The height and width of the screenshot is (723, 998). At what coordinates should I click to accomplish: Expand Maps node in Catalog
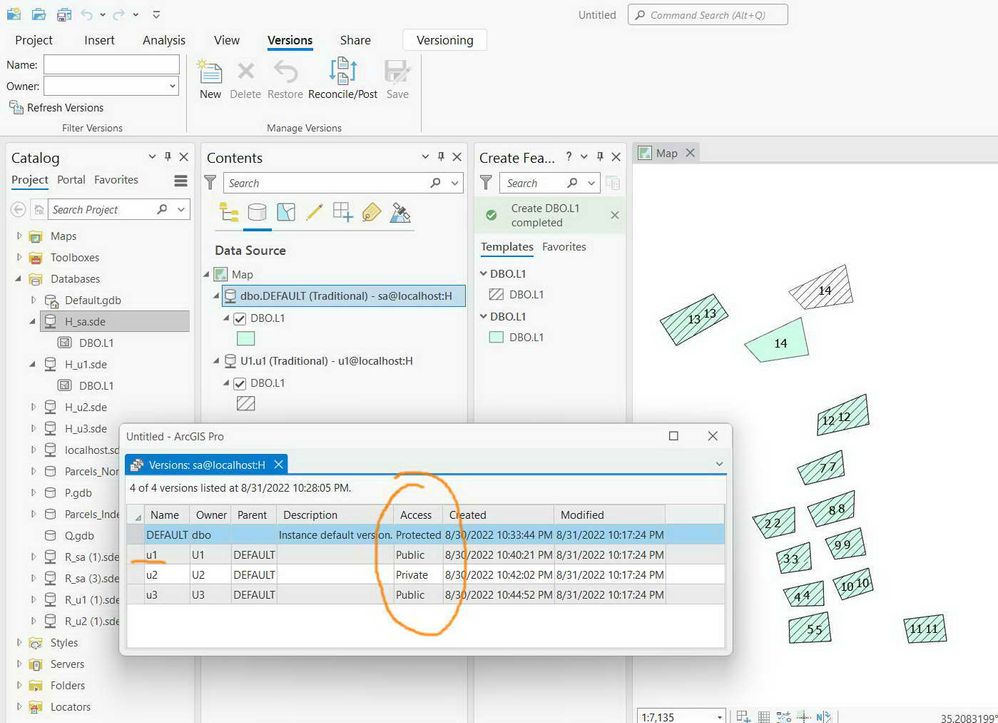[19, 235]
